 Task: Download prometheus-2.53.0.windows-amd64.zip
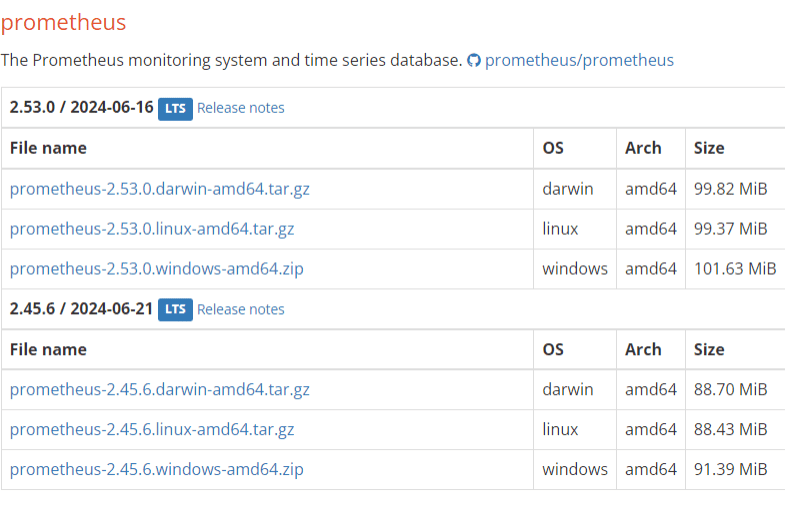tap(157, 269)
